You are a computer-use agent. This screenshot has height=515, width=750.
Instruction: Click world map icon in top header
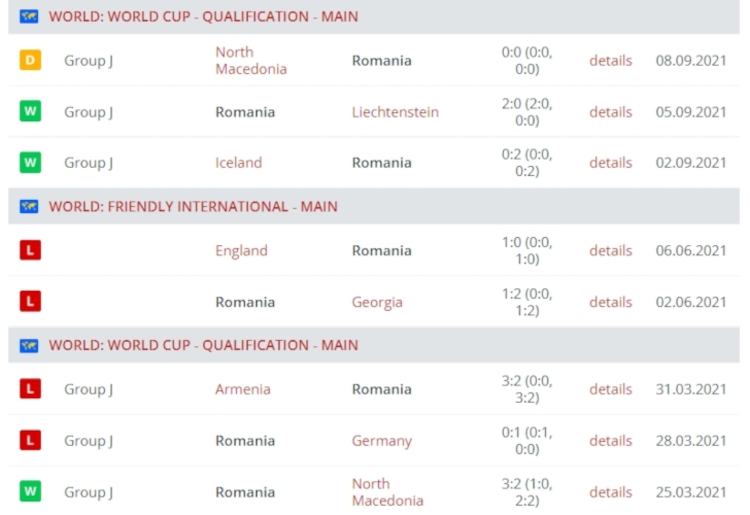click(x=29, y=17)
